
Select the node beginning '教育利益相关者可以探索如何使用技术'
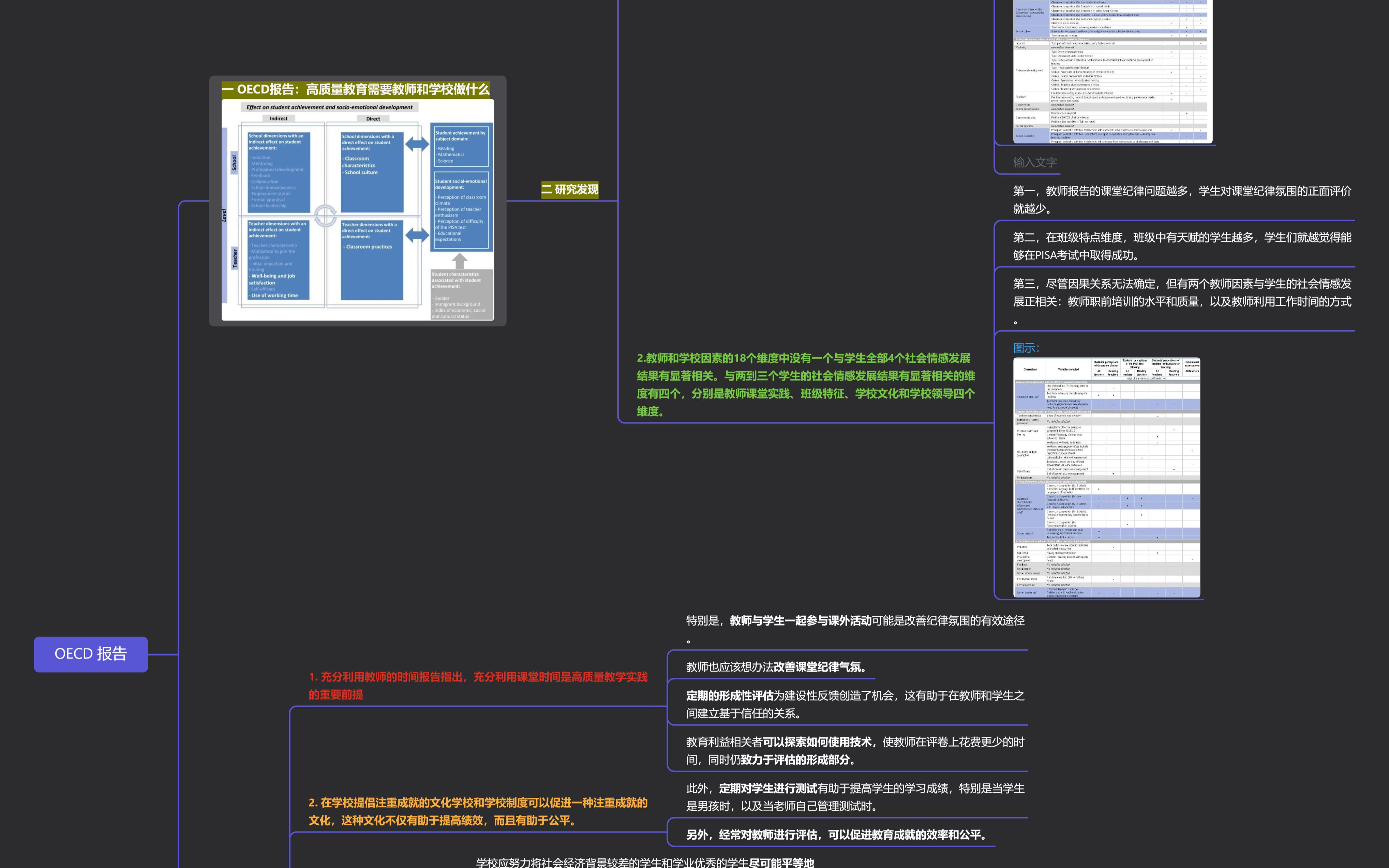click(855, 751)
